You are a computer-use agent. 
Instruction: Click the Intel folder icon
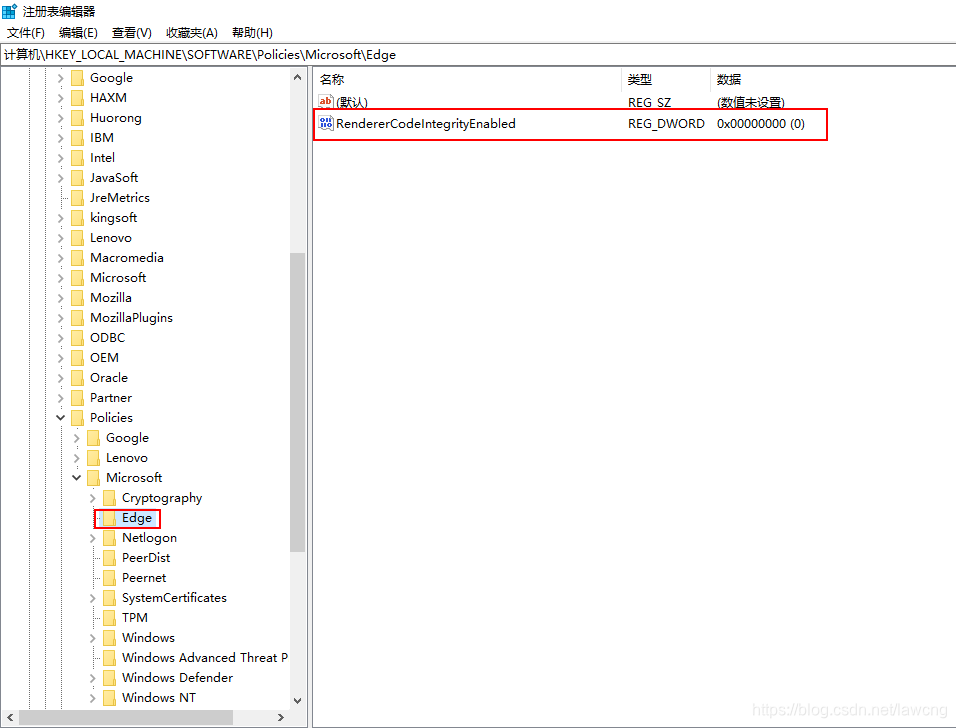(77, 158)
